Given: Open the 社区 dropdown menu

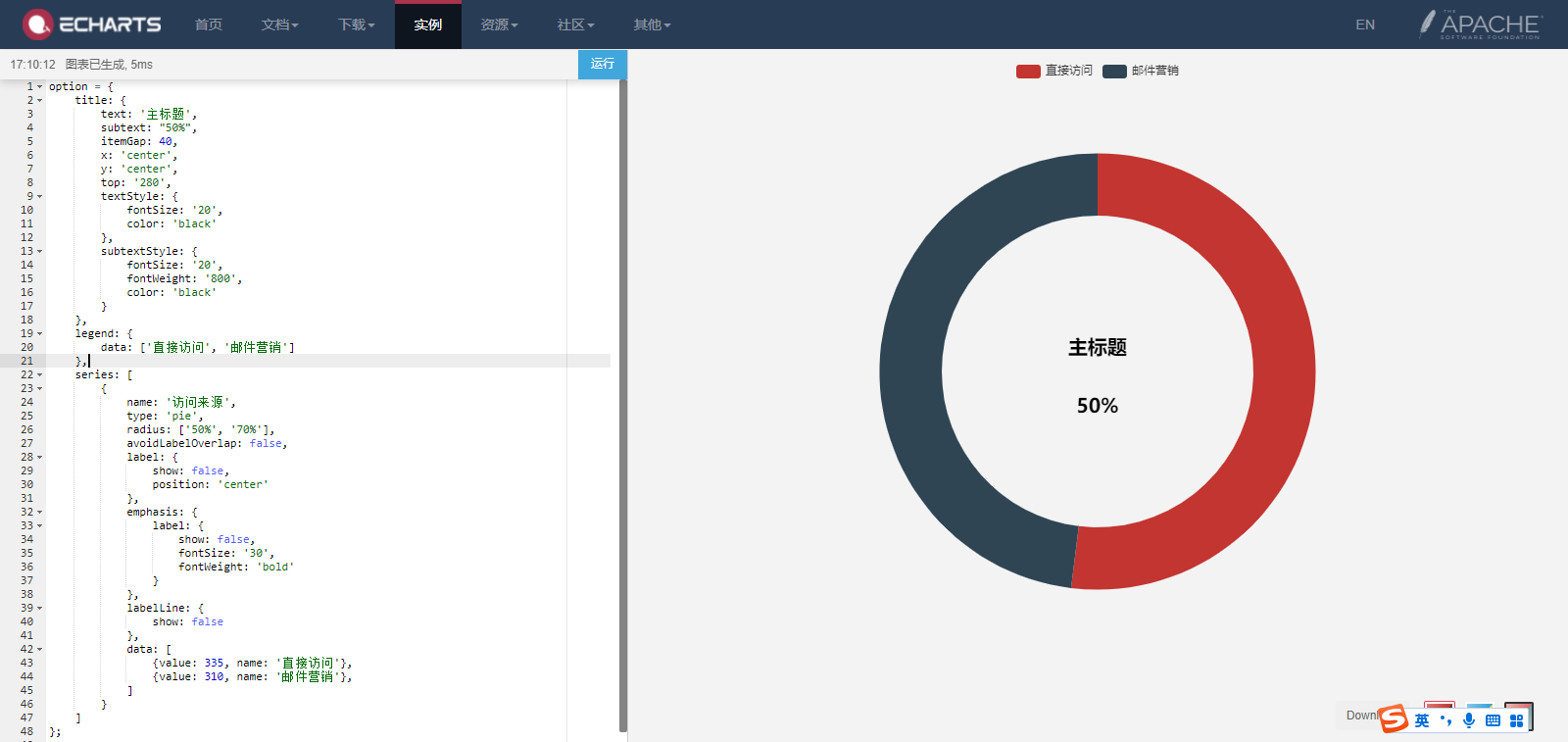Looking at the screenshot, I should coord(576,25).
